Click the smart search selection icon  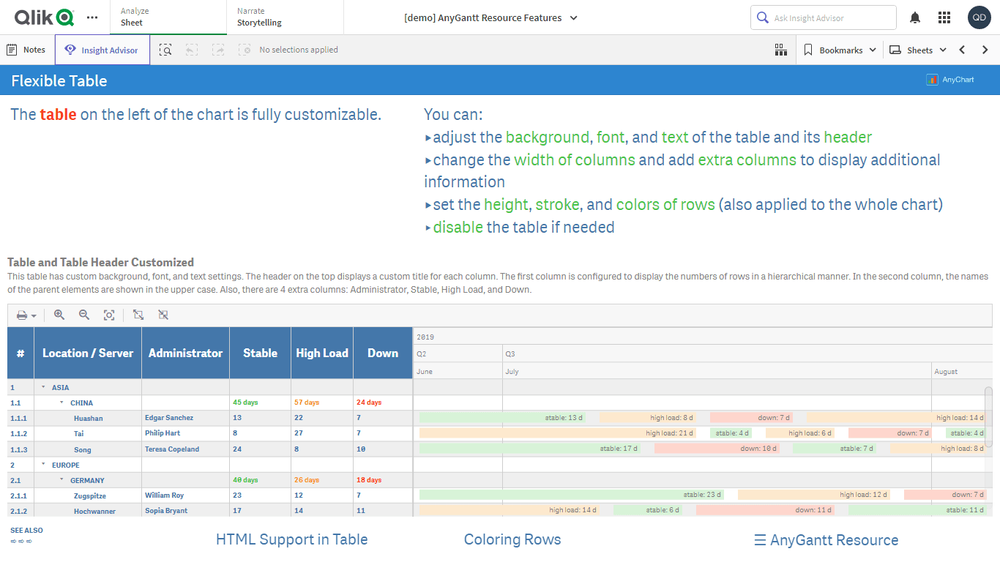pos(165,50)
